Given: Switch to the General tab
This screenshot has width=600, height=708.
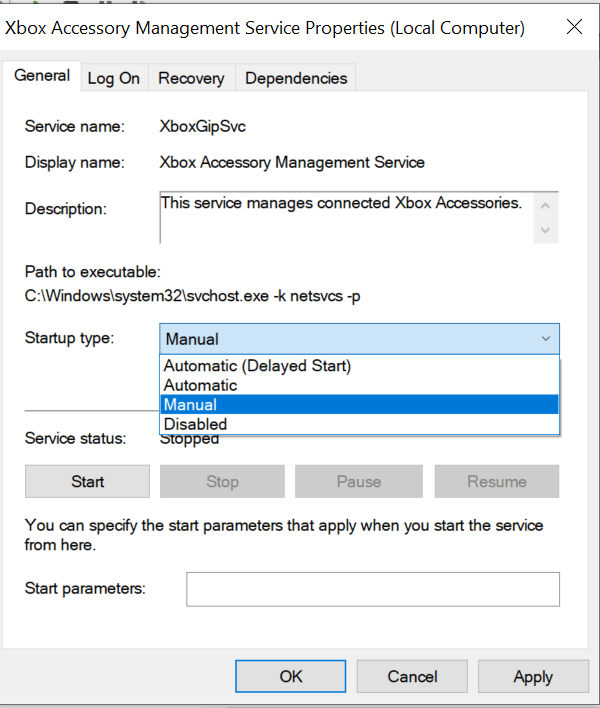Looking at the screenshot, I should (x=42, y=76).
